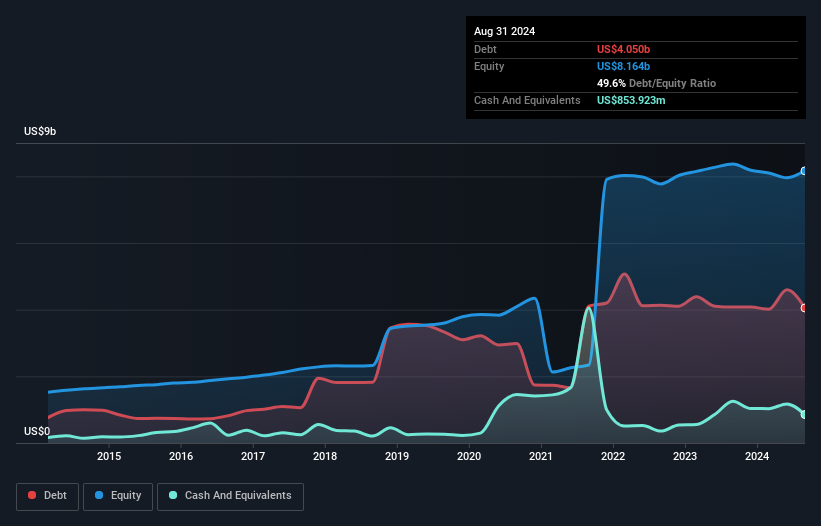Click the US$8.164b equity value
Viewport: 821px width, 526px height.
coord(623,66)
